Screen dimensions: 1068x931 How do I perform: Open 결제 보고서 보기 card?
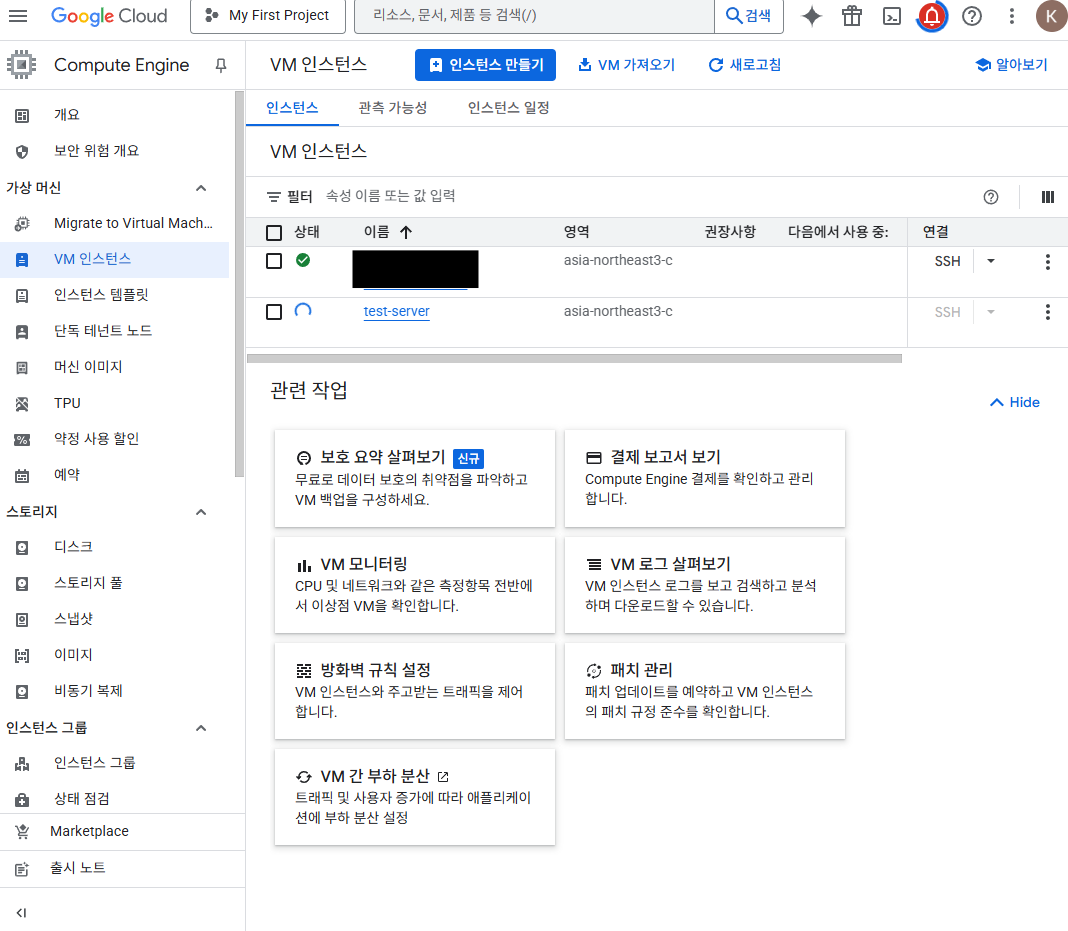click(705, 478)
